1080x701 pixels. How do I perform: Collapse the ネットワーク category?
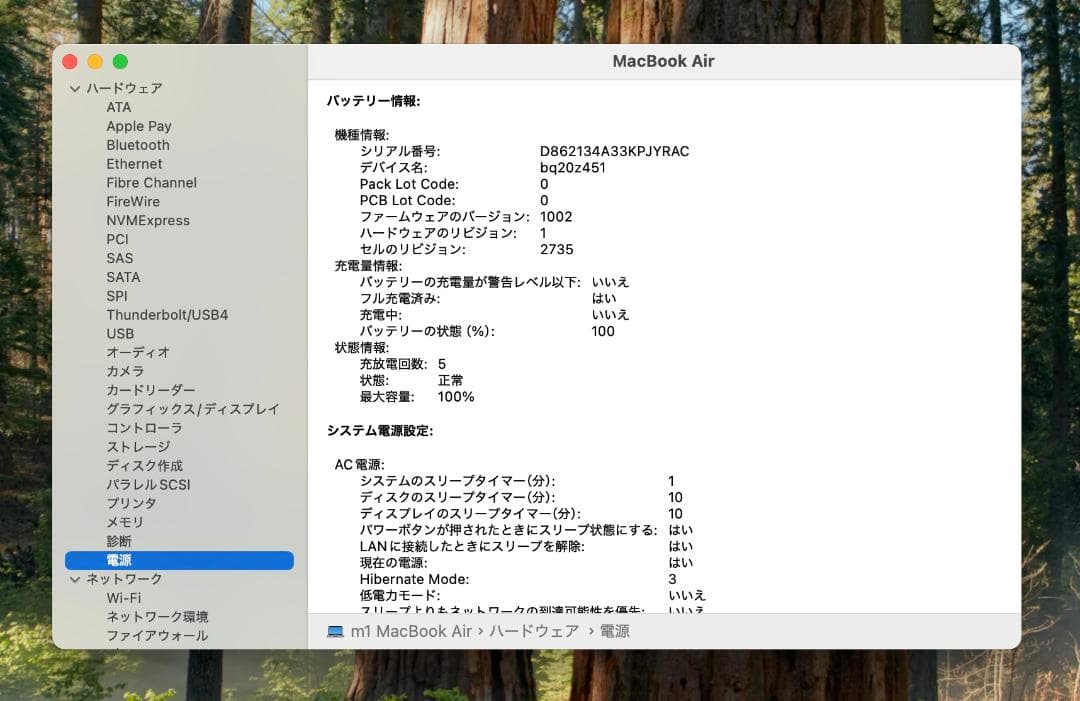(x=75, y=578)
